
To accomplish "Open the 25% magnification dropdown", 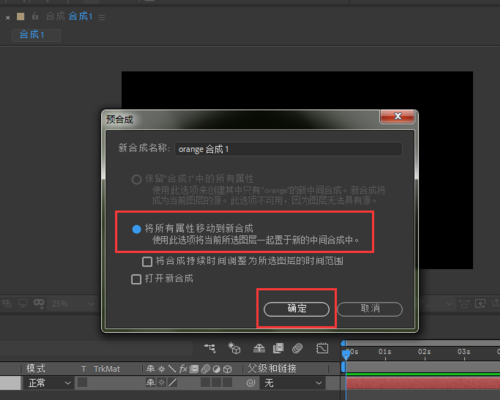I will click(x=73, y=304).
